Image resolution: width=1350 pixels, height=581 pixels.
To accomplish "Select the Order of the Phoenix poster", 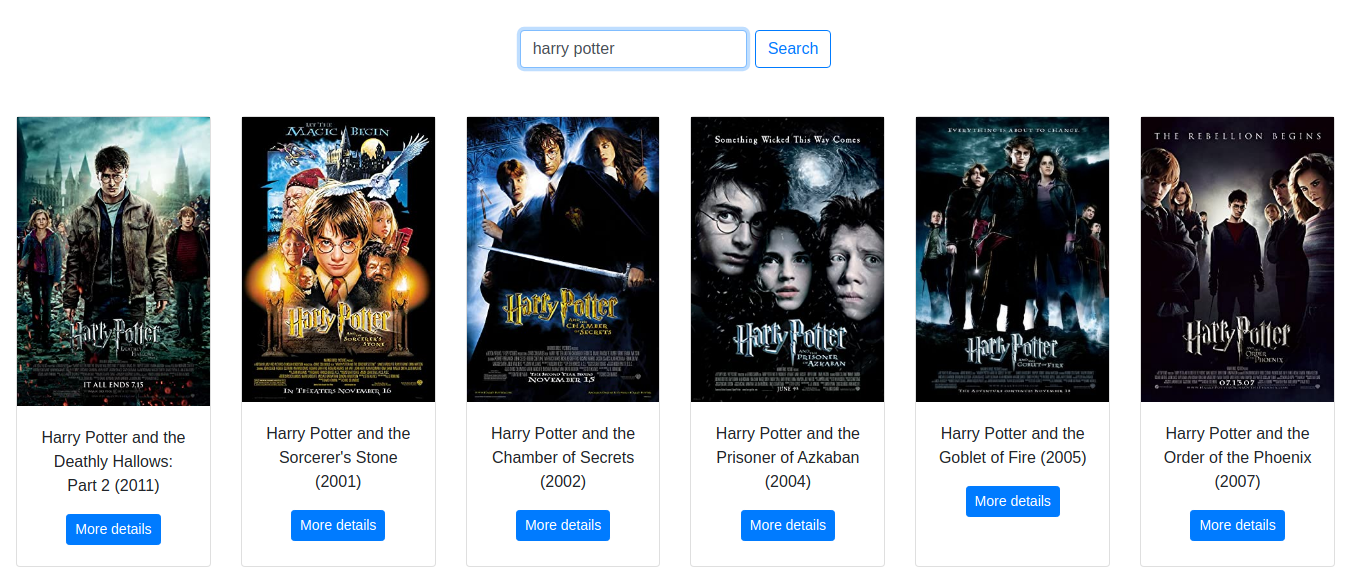I will [x=1237, y=259].
